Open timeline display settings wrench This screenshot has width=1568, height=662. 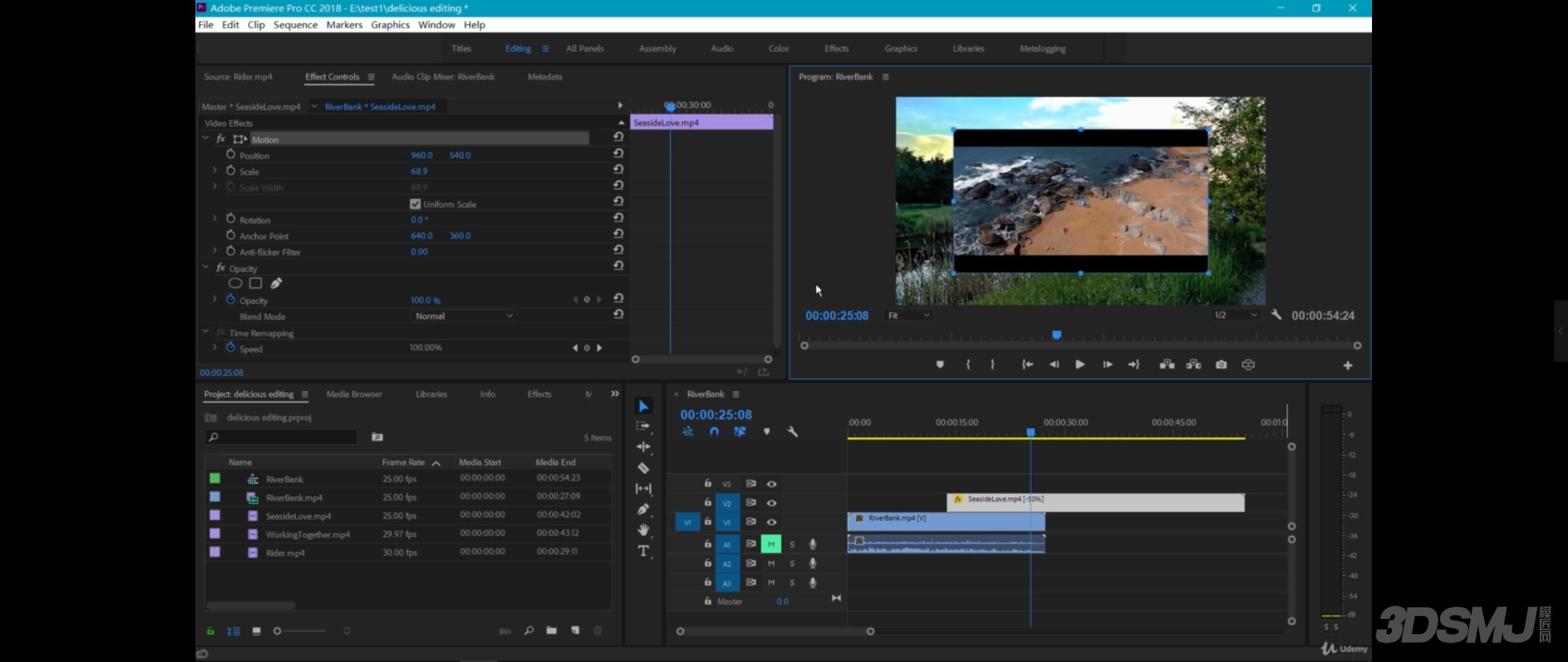point(792,432)
